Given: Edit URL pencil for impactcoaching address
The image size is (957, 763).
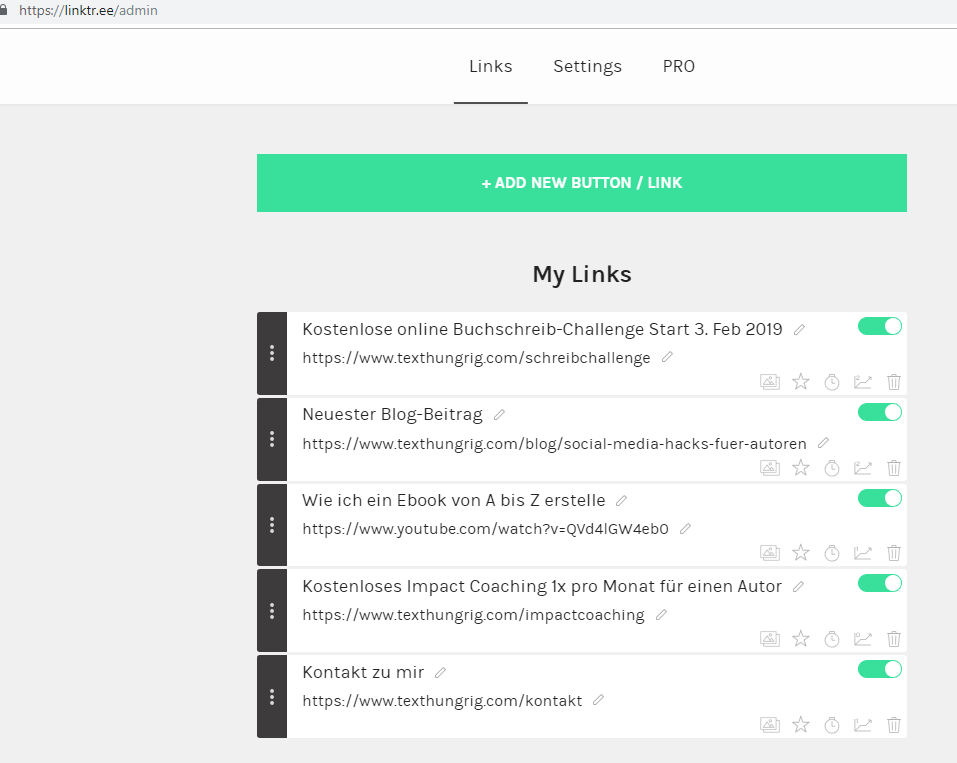Looking at the screenshot, I should click(661, 615).
